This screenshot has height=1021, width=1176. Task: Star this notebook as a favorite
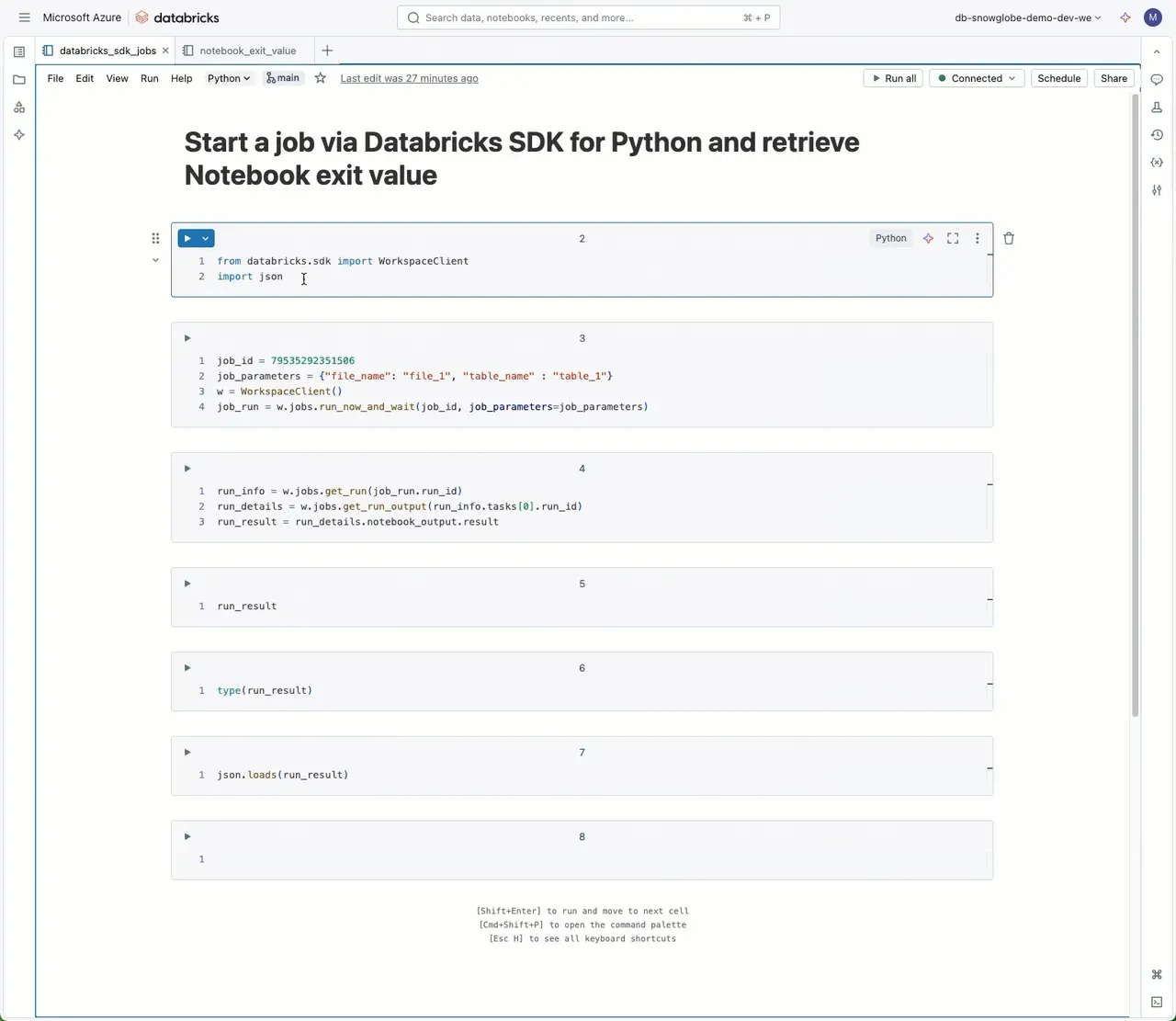click(x=320, y=78)
